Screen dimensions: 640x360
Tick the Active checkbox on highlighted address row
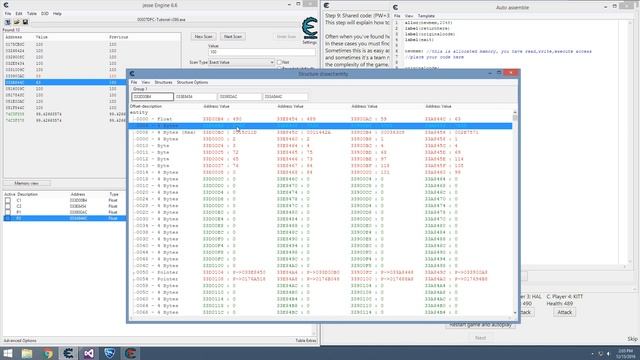[8, 218]
